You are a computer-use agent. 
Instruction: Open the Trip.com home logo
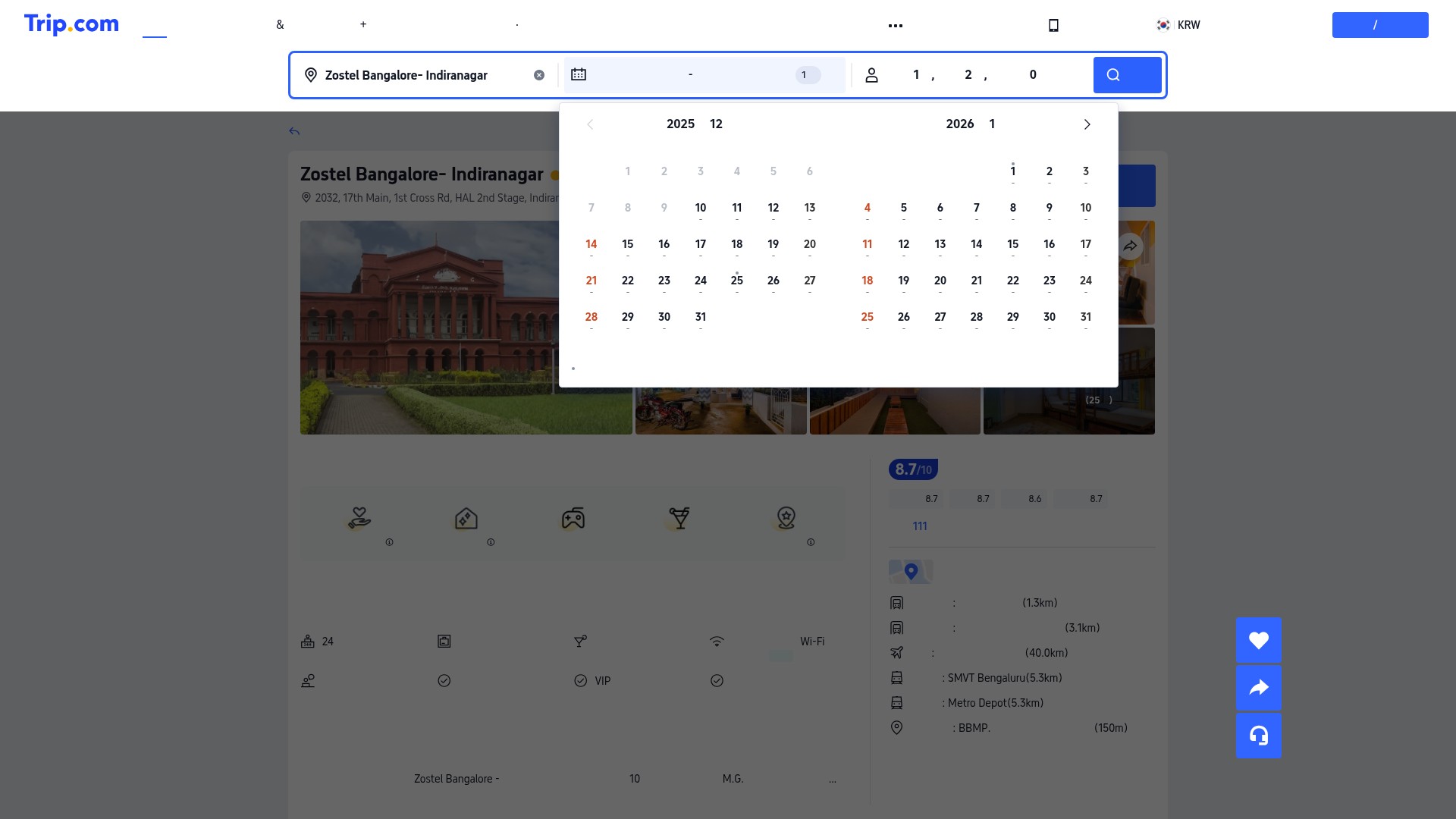71,24
